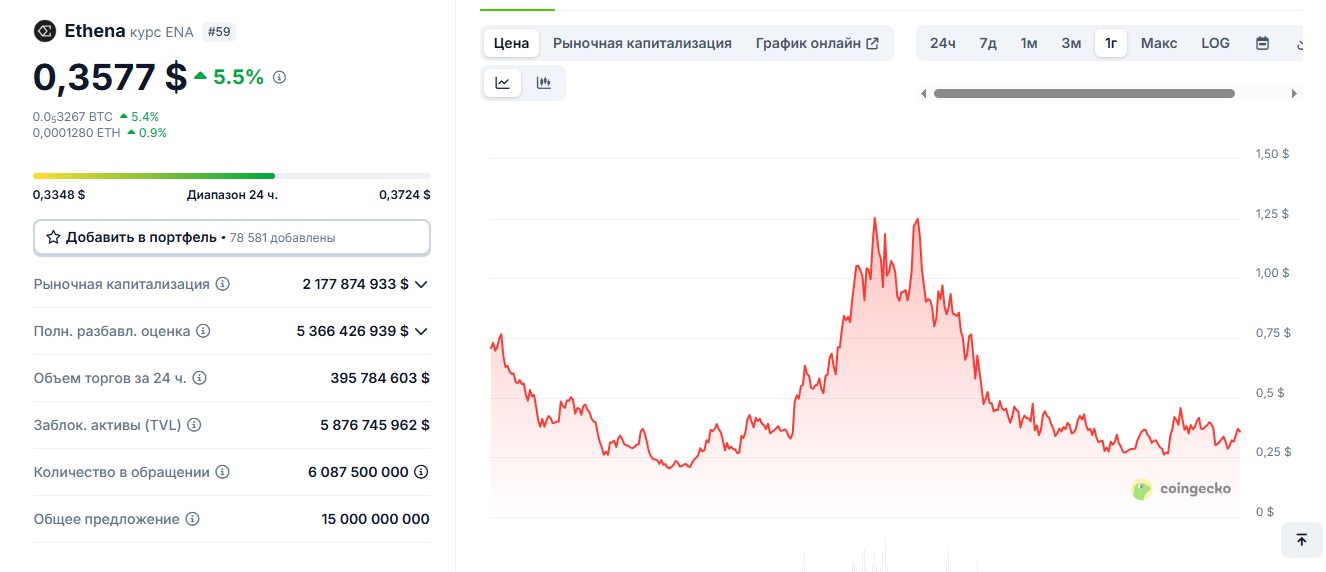This screenshot has width=1326, height=572.
Task: Click the Ethena coin name heading
Action: point(95,31)
